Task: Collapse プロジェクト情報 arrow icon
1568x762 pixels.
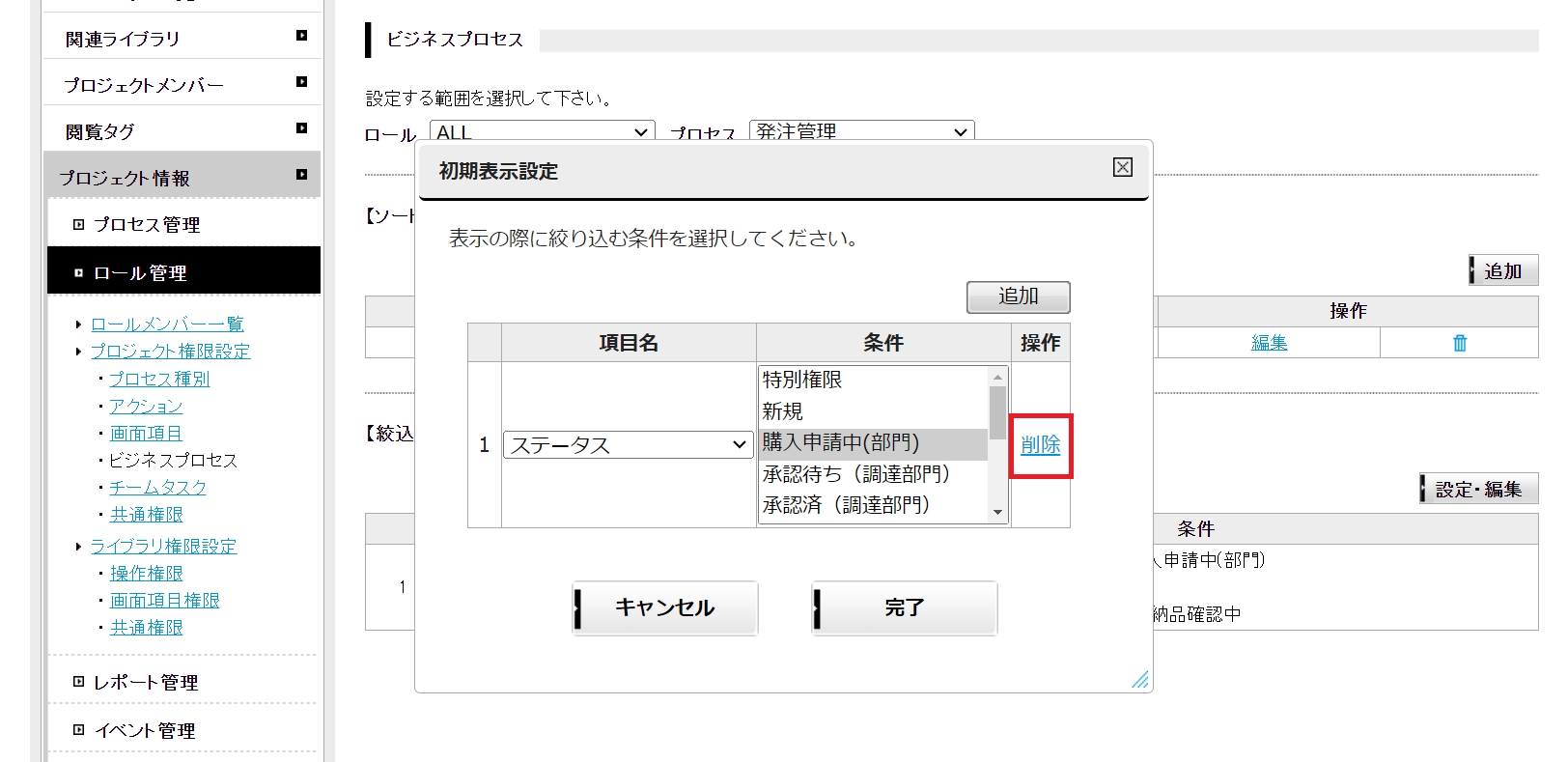Action: pos(301,175)
